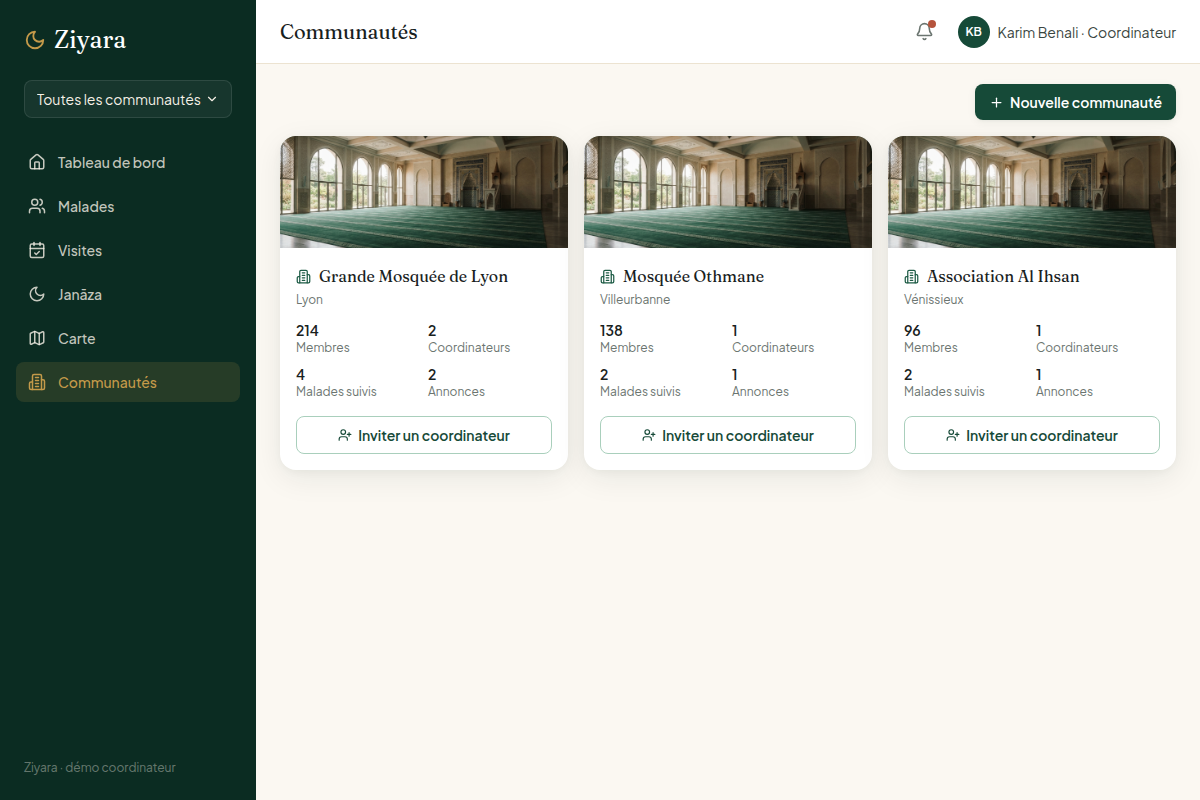Image resolution: width=1200 pixels, height=800 pixels.
Task: Open the notifications bell
Action: 924,32
